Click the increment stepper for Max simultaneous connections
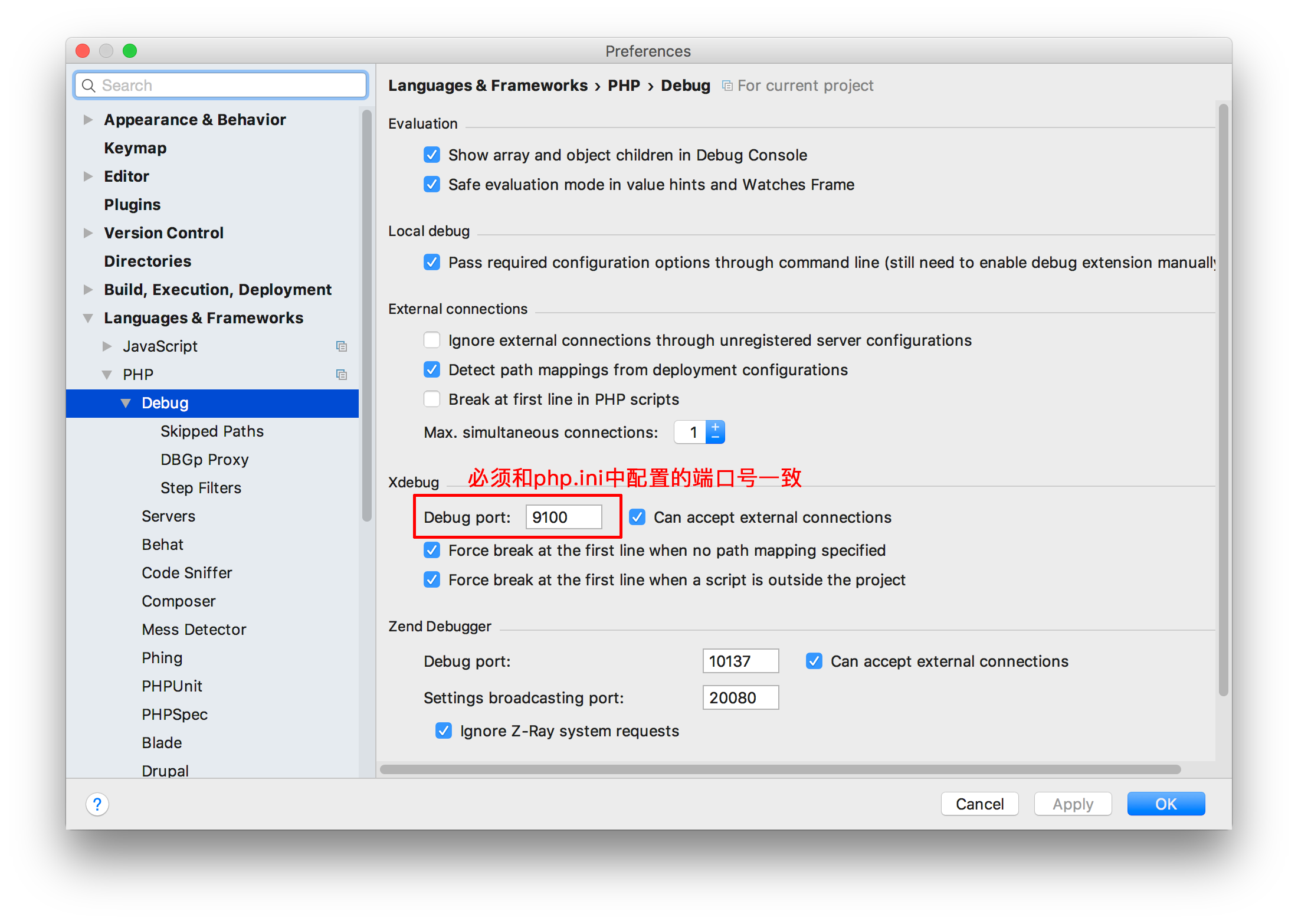 point(715,426)
